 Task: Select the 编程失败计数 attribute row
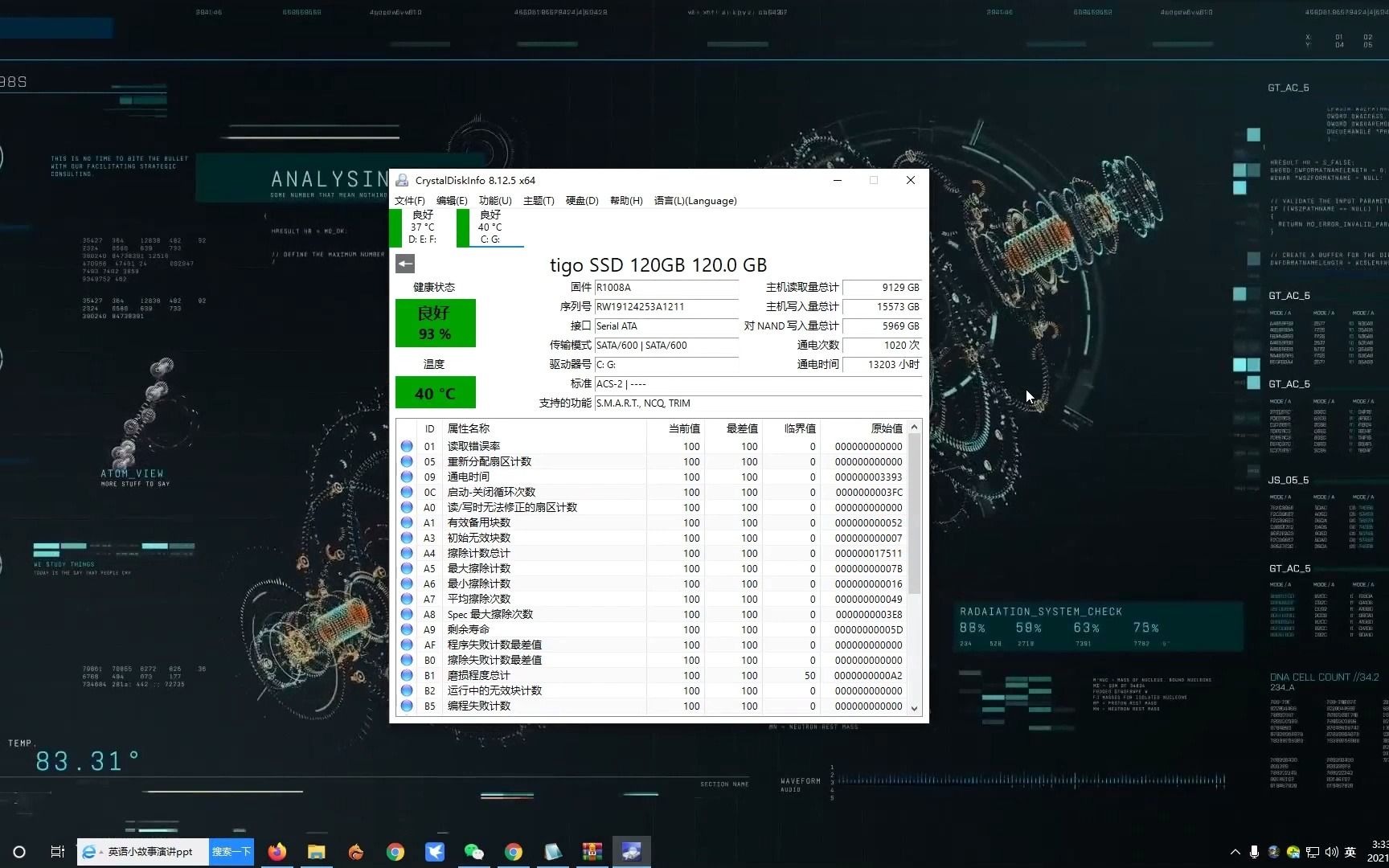pyautogui.click(x=651, y=706)
